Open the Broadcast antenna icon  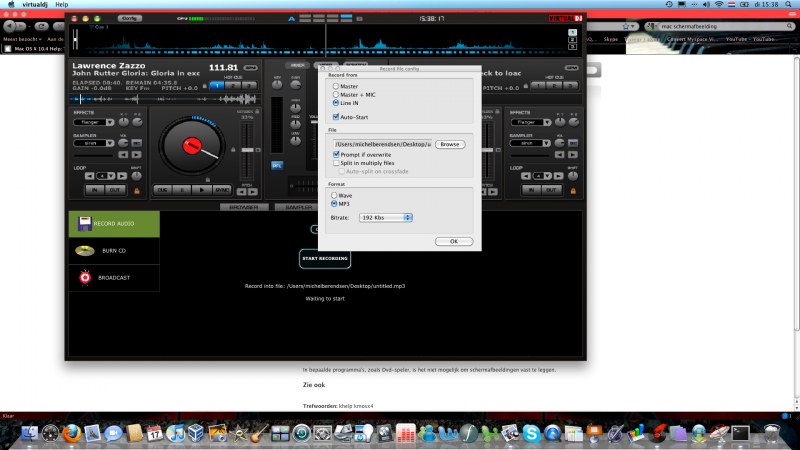point(85,278)
